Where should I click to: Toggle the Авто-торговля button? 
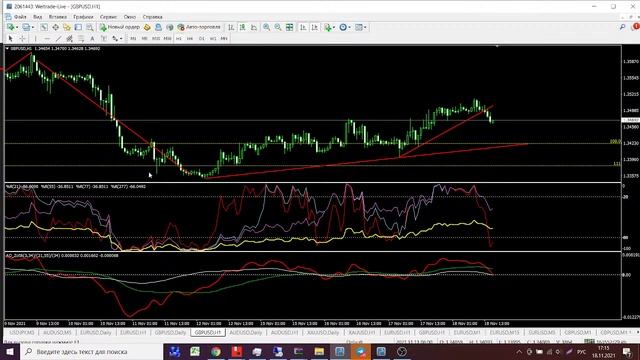pyautogui.click(x=199, y=27)
